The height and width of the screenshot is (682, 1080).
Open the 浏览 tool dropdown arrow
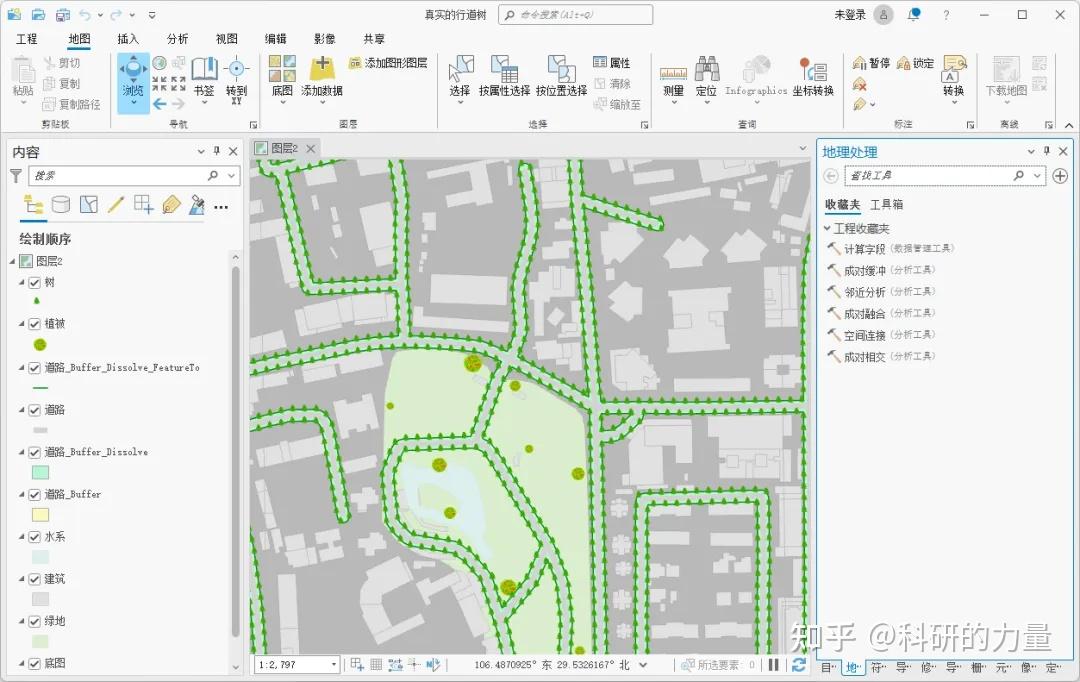click(x=133, y=103)
